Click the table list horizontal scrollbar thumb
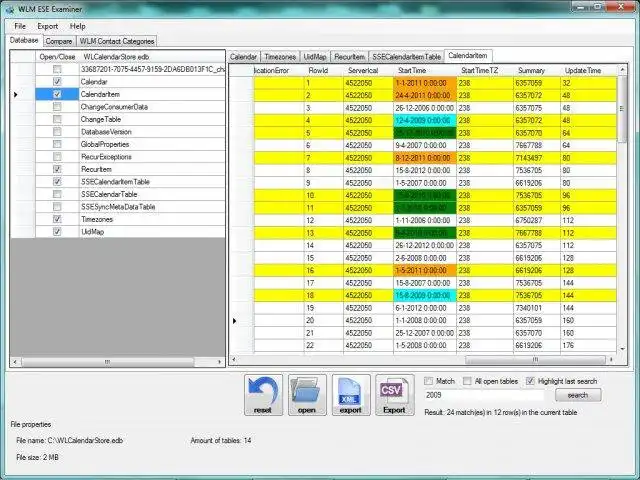The height and width of the screenshot is (480, 640). click(x=108, y=362)
